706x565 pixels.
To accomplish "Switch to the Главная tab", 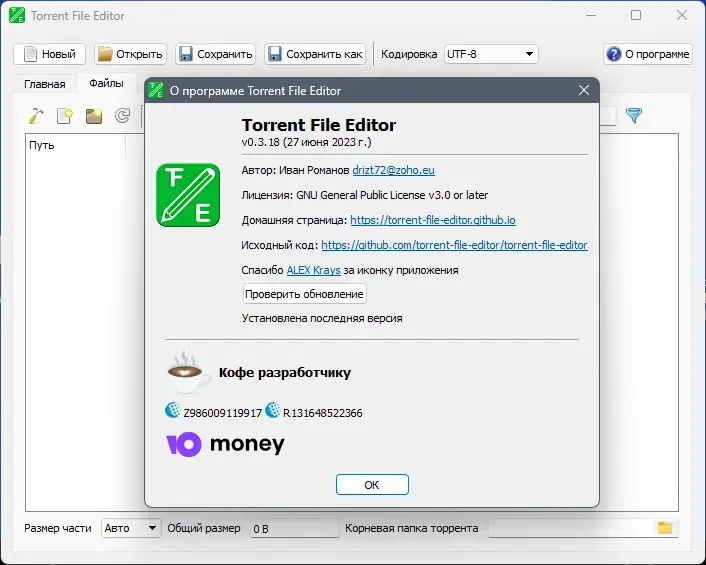I will 45,84.
